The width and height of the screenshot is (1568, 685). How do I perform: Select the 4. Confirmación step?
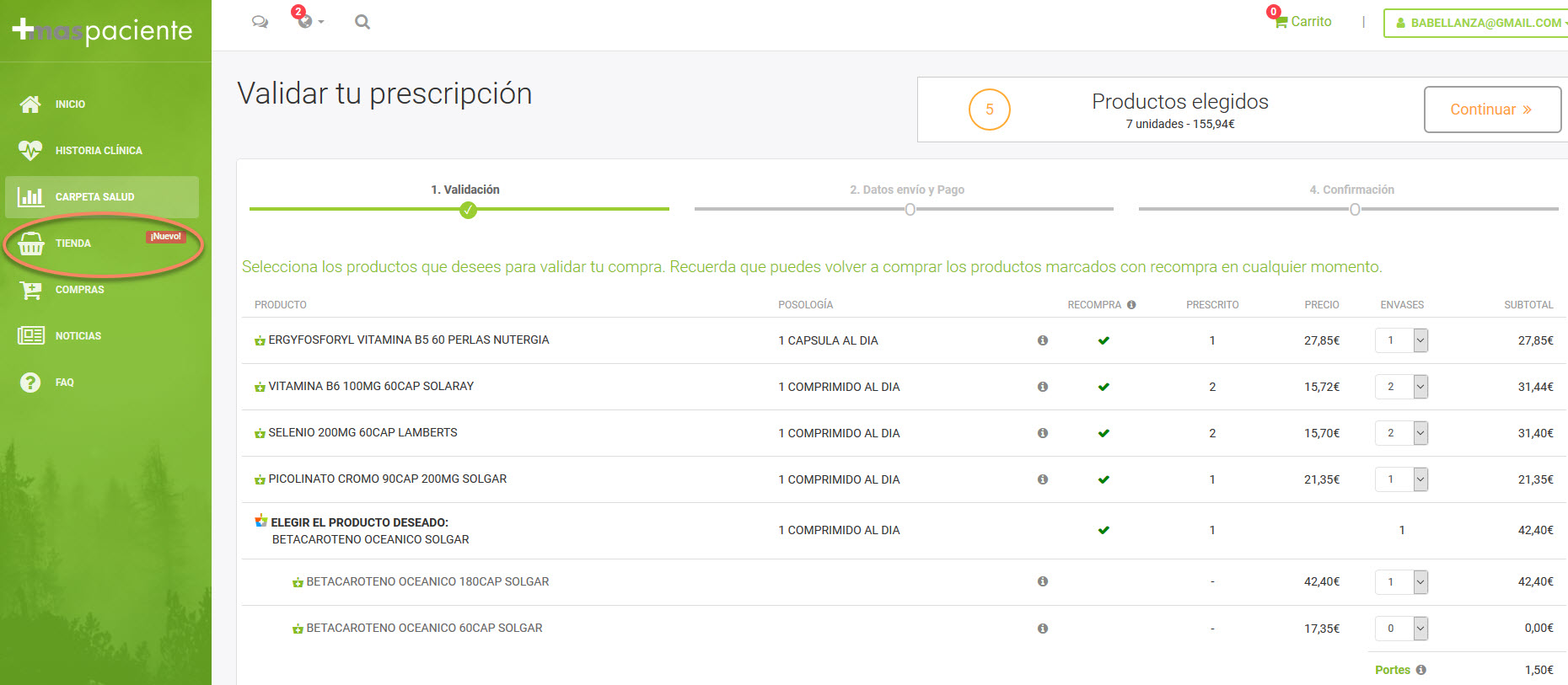click(x=1352, y=190)
